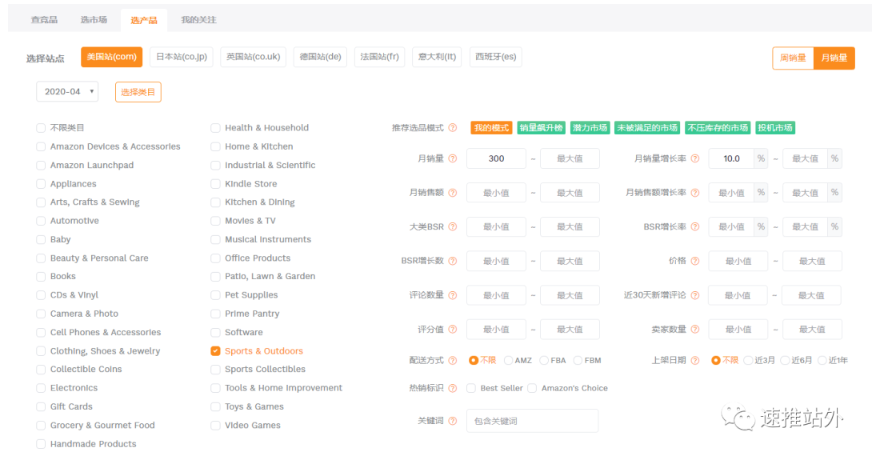Screen dimensions: 880x464
Task: Click help icon next to 上架日期
Action: click(695, 360)
